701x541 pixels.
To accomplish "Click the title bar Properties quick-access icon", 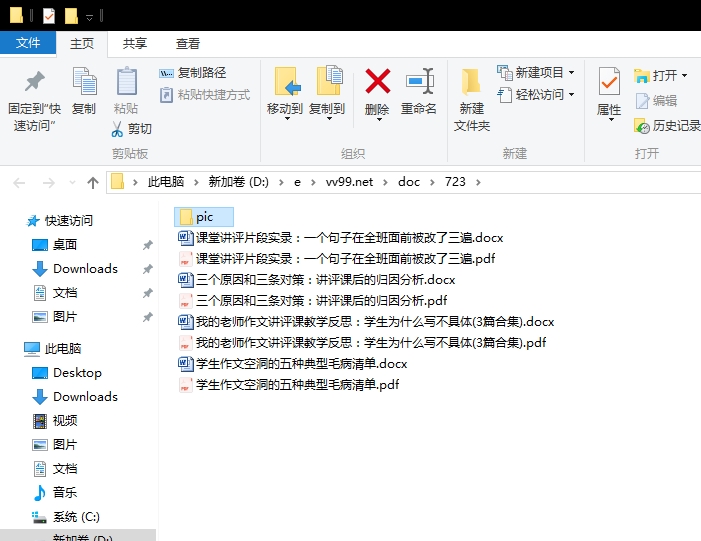I will click(x=49, y=16).
